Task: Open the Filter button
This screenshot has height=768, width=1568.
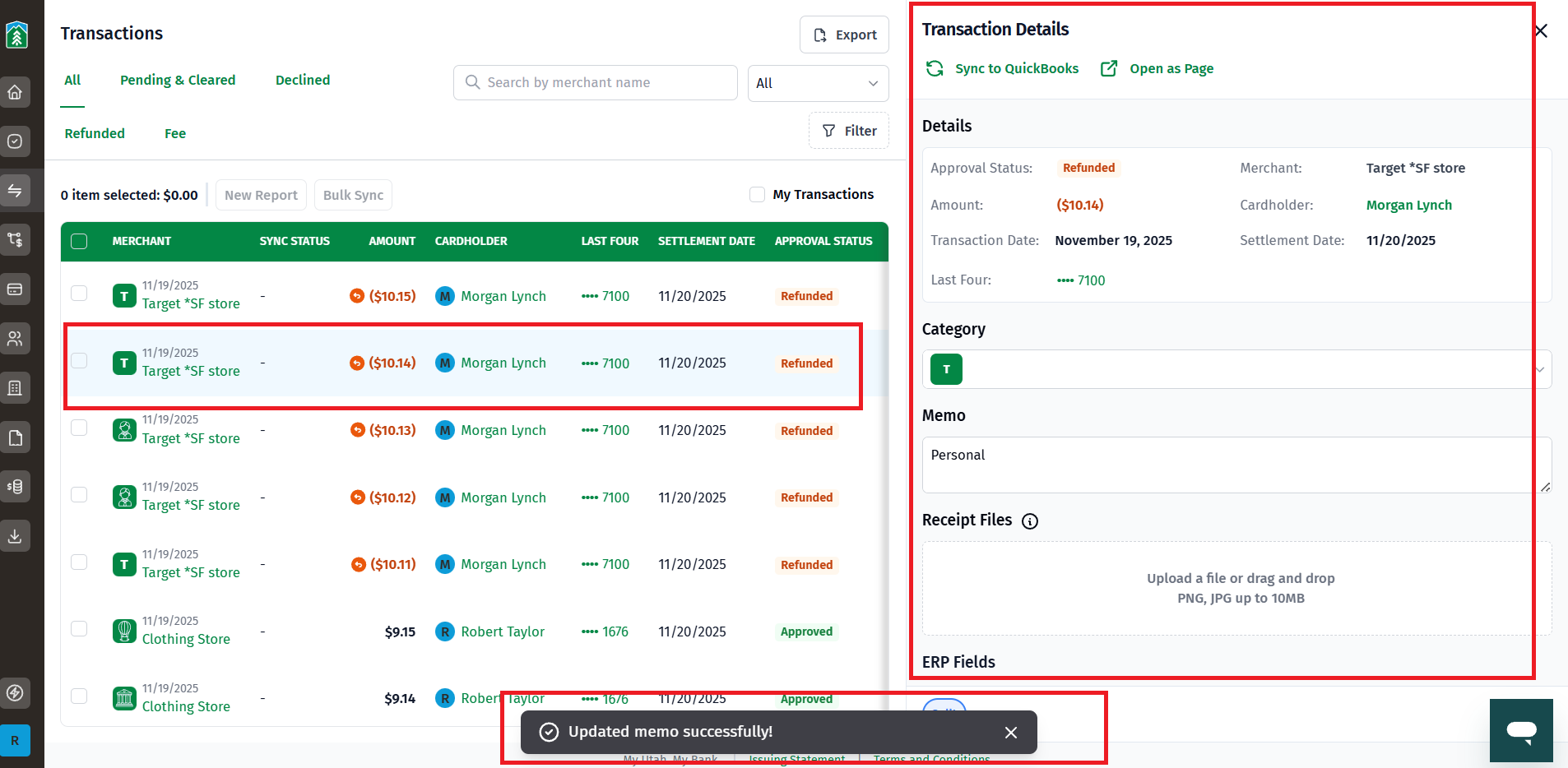Action: pos(849,131)
